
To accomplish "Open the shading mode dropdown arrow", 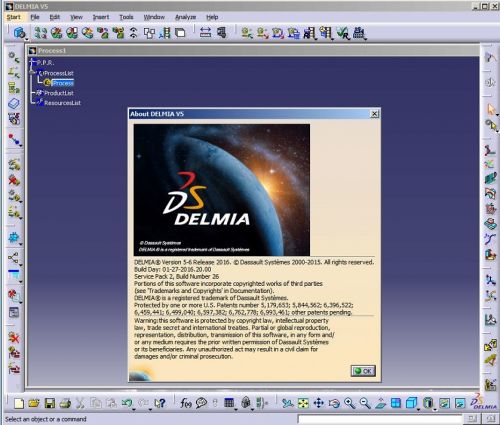I will coord(435,410).
